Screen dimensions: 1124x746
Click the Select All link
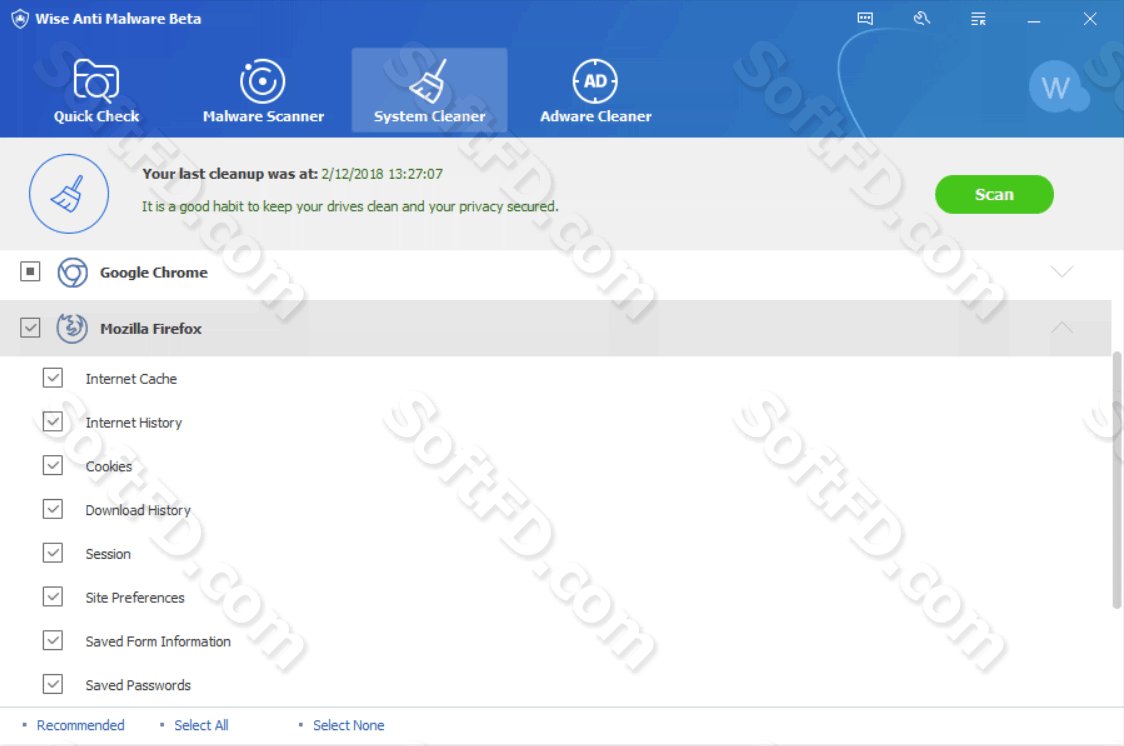201,725
